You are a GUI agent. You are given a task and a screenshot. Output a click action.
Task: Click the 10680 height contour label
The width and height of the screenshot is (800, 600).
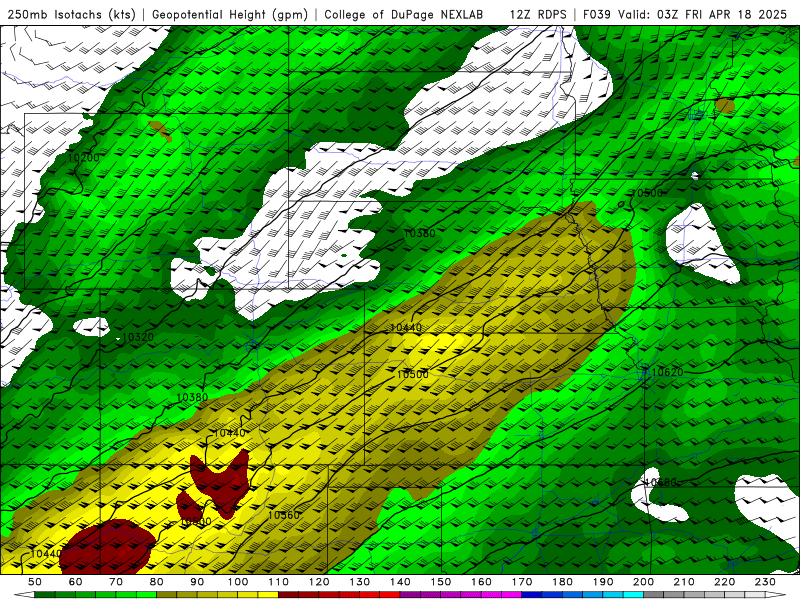[x=661, y=482]
